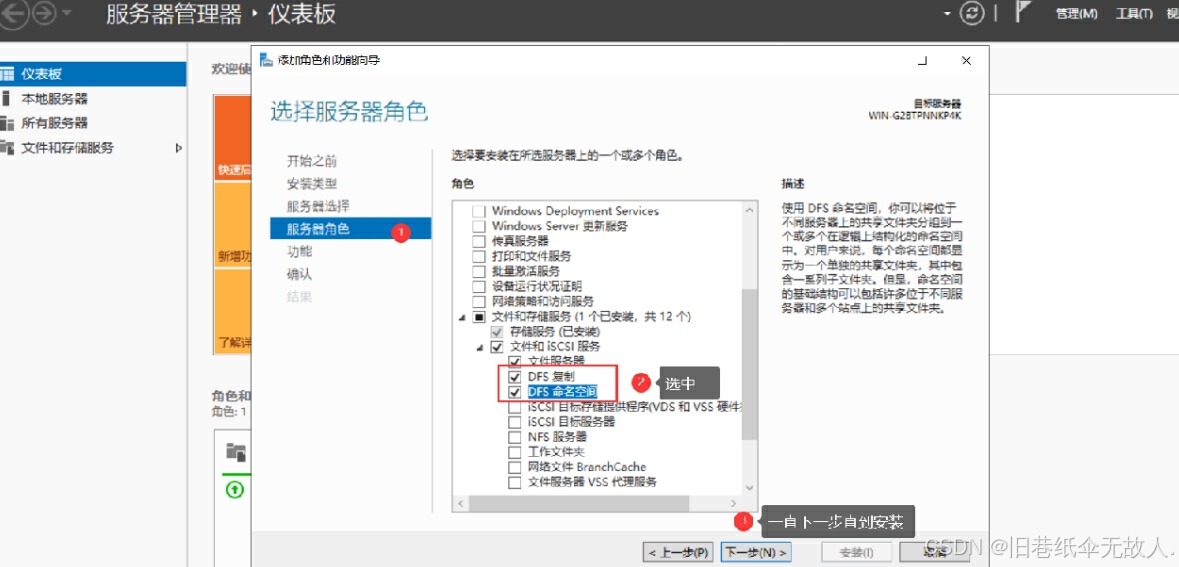This screenshot has height=567, width=1179.
Task: Click the 上一步(P) button
Action: (x=677, y=552)
